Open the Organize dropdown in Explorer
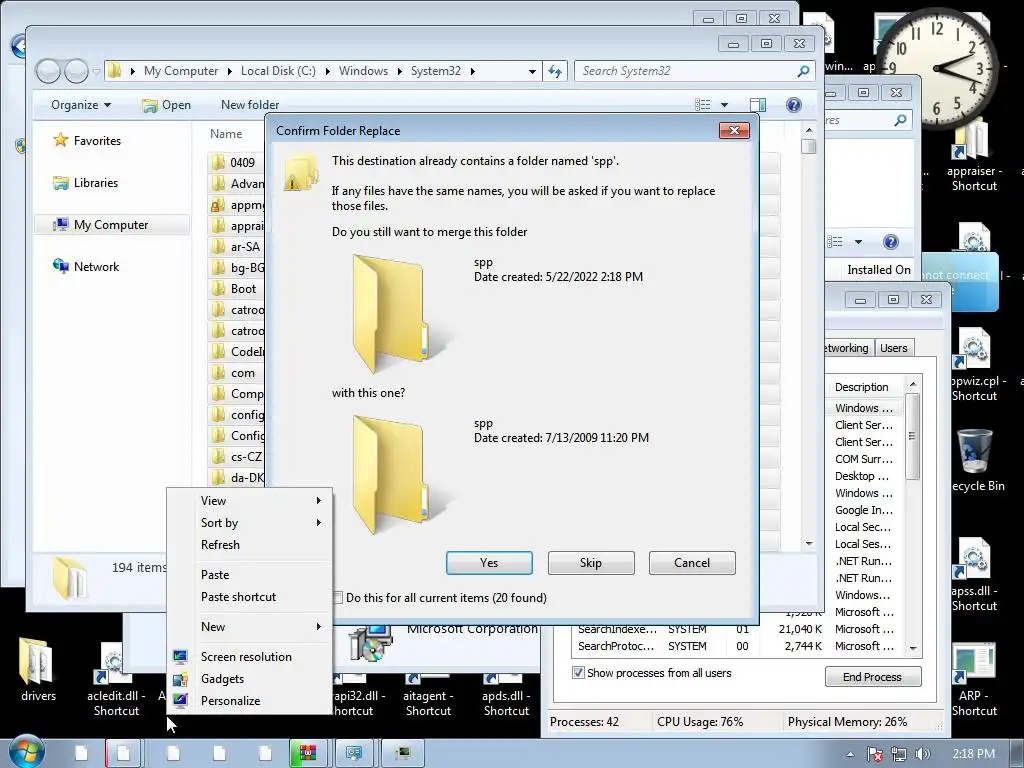The image size is (1024, 768). tap(81, 105)
